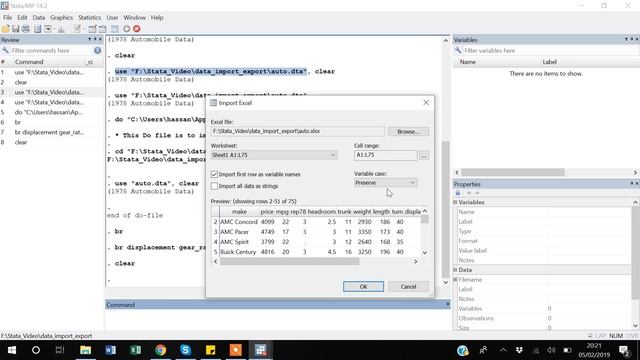Click OK in Import Excel dialog

[363, 287]
